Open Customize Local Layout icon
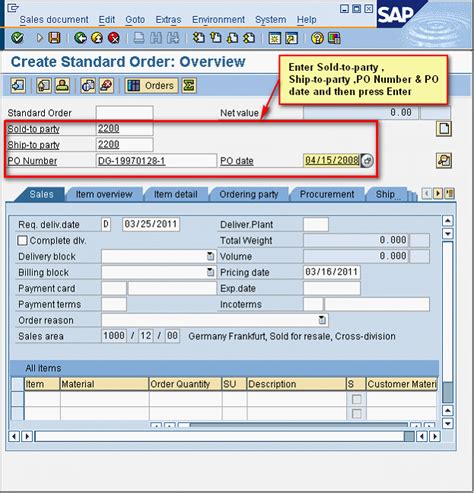The image size is (474, 493). click(x=334, y=38)
